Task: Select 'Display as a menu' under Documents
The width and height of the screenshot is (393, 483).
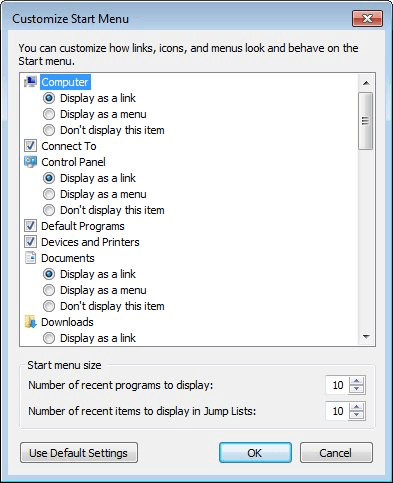Action: pos(49,290)
